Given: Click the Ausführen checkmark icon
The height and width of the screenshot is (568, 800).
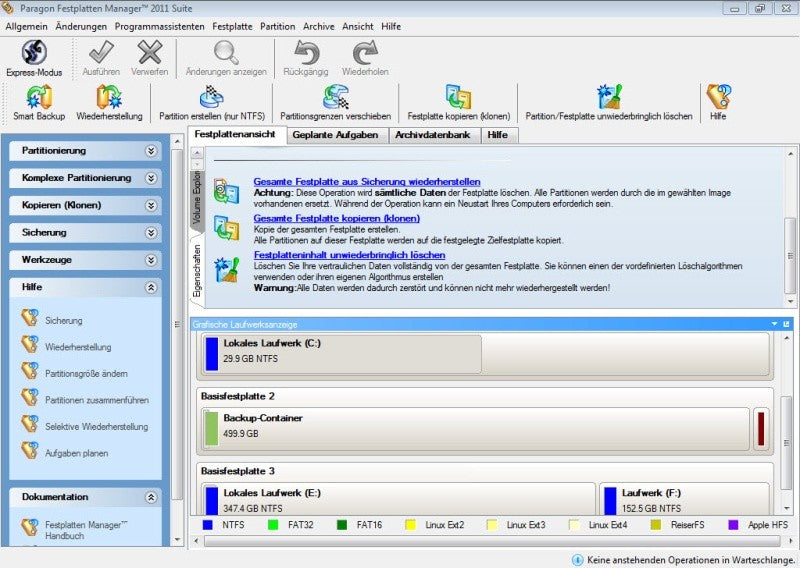Looking at the screenshot, I should pyautogui.click(x=101, y=52).
